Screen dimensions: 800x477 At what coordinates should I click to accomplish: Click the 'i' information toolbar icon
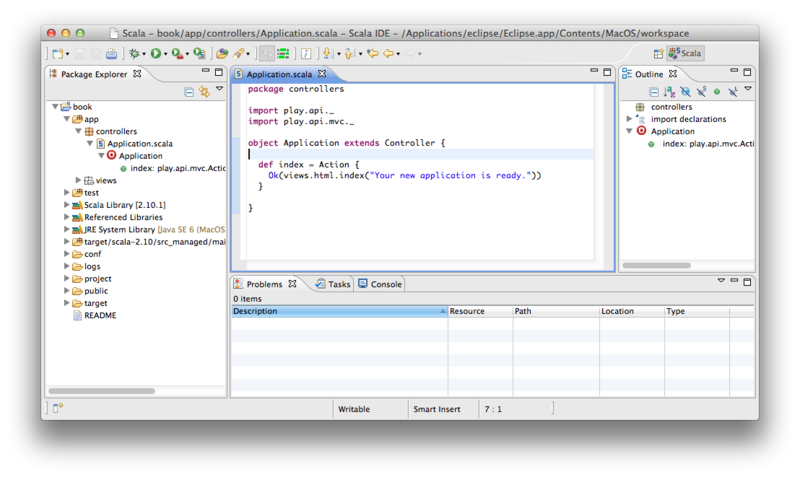[x=306, y=54]
